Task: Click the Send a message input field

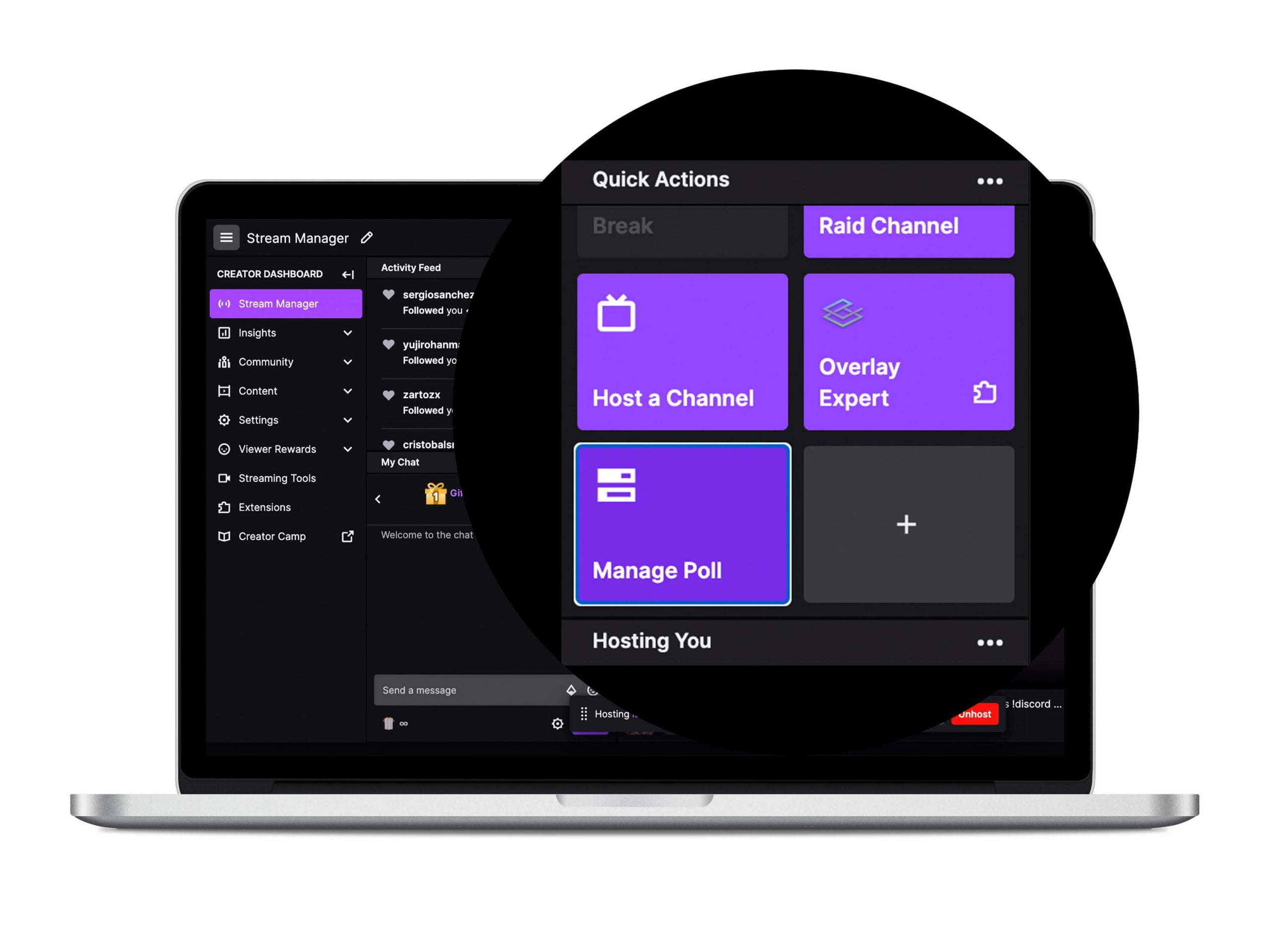Action: coord(471,690)
